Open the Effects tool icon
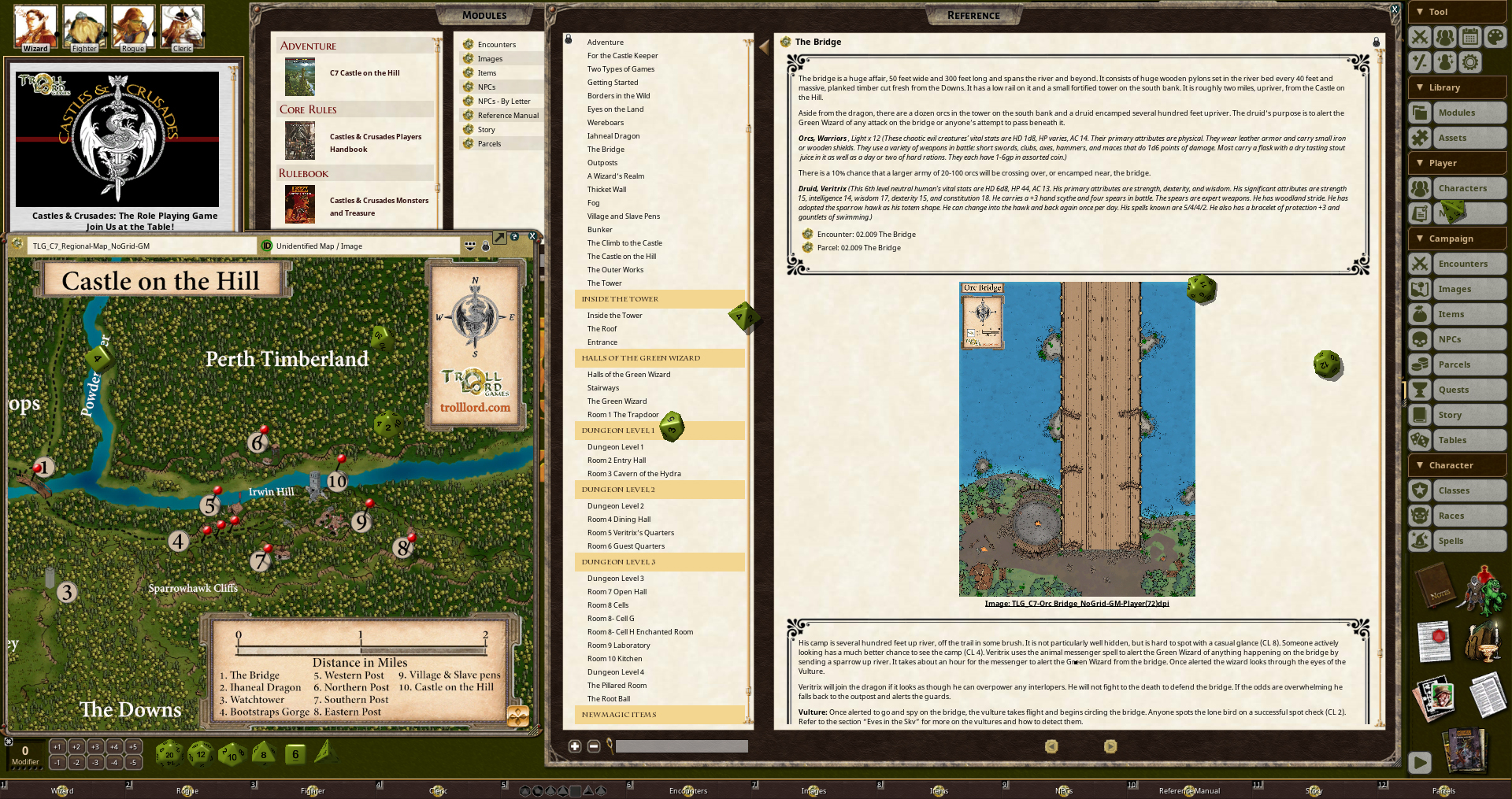 click(1445, 62)
